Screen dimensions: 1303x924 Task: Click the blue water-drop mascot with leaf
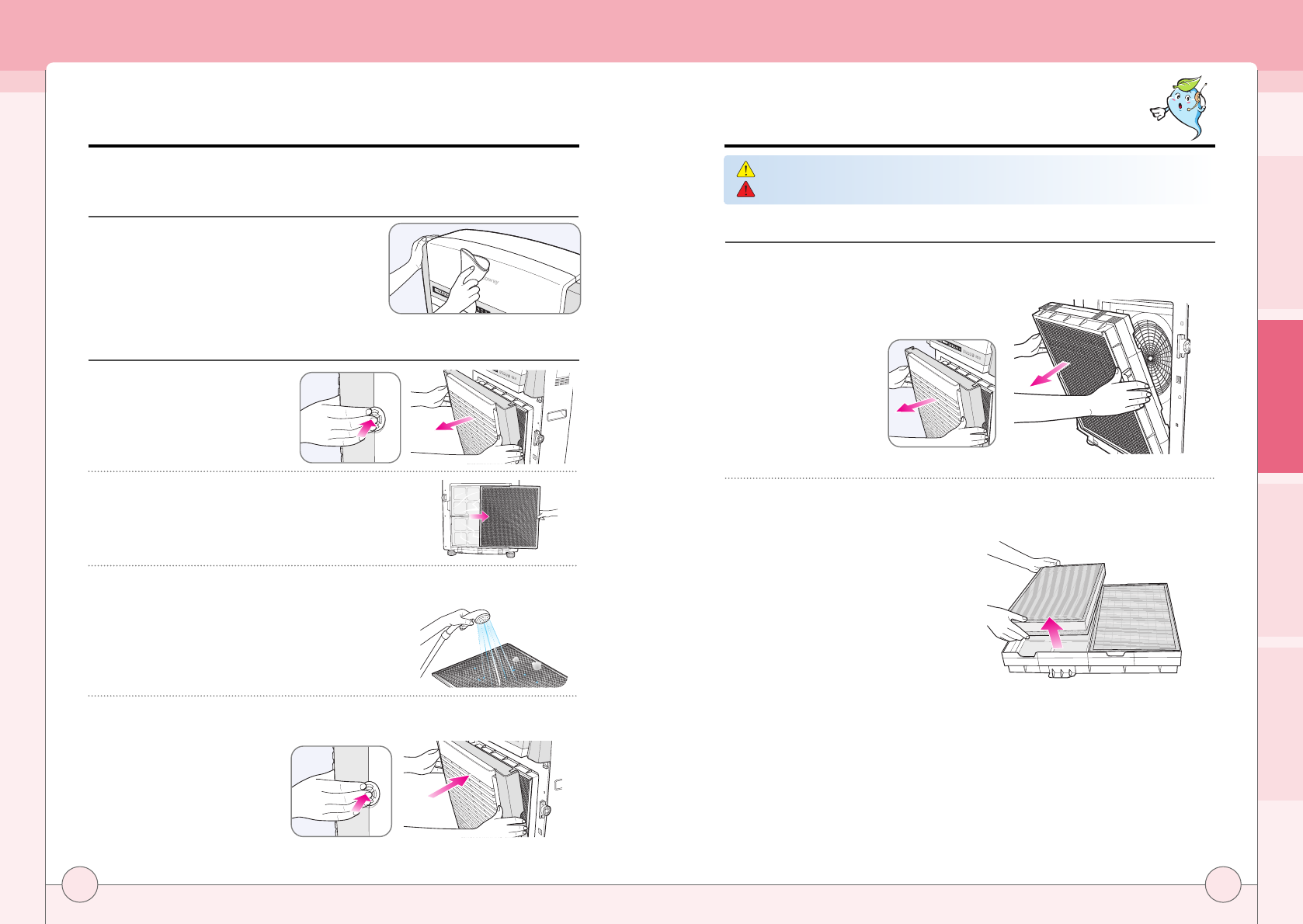[1180, 108]
